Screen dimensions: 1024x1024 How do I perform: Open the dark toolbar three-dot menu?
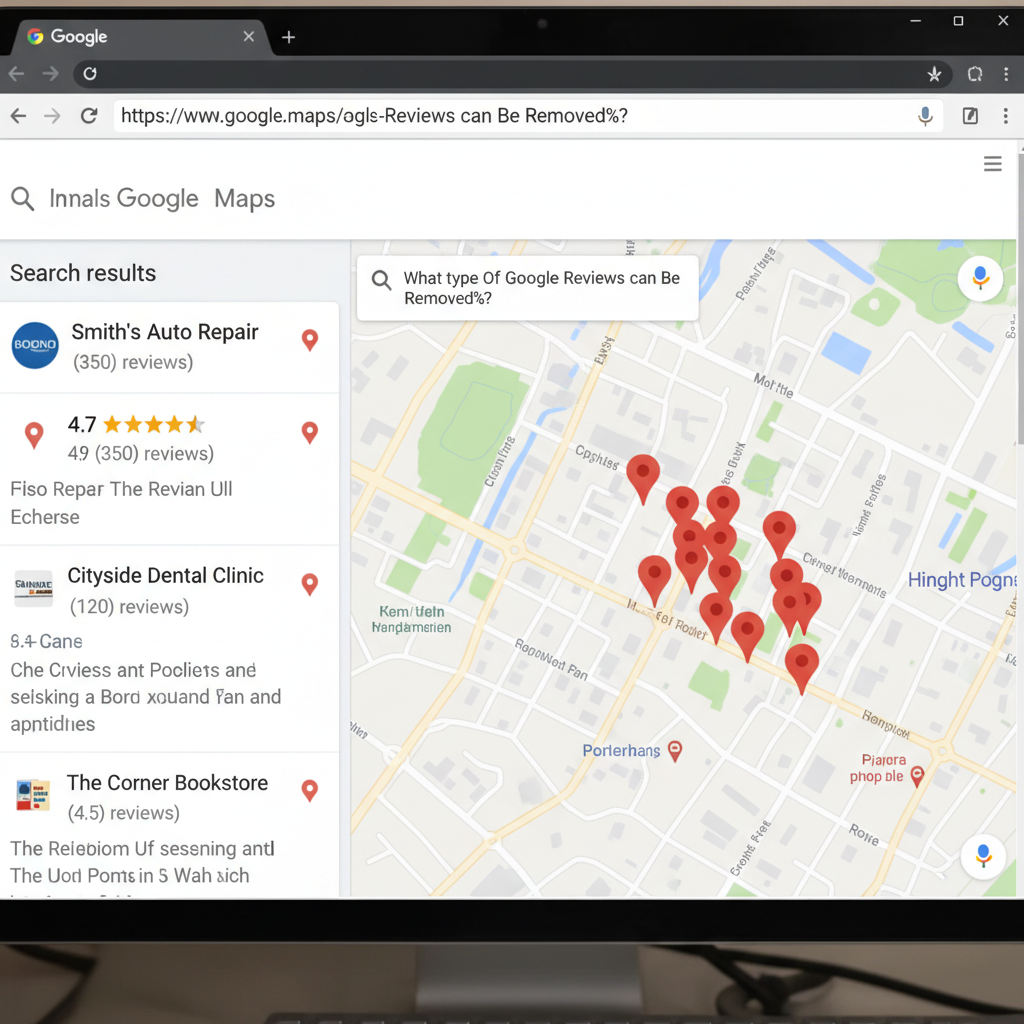1006,74
